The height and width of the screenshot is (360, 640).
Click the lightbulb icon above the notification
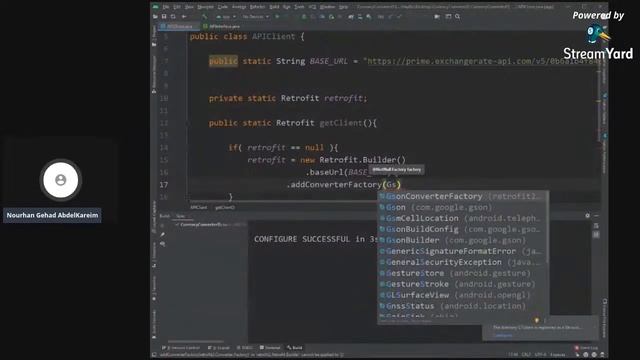click(x=537, y=320)
